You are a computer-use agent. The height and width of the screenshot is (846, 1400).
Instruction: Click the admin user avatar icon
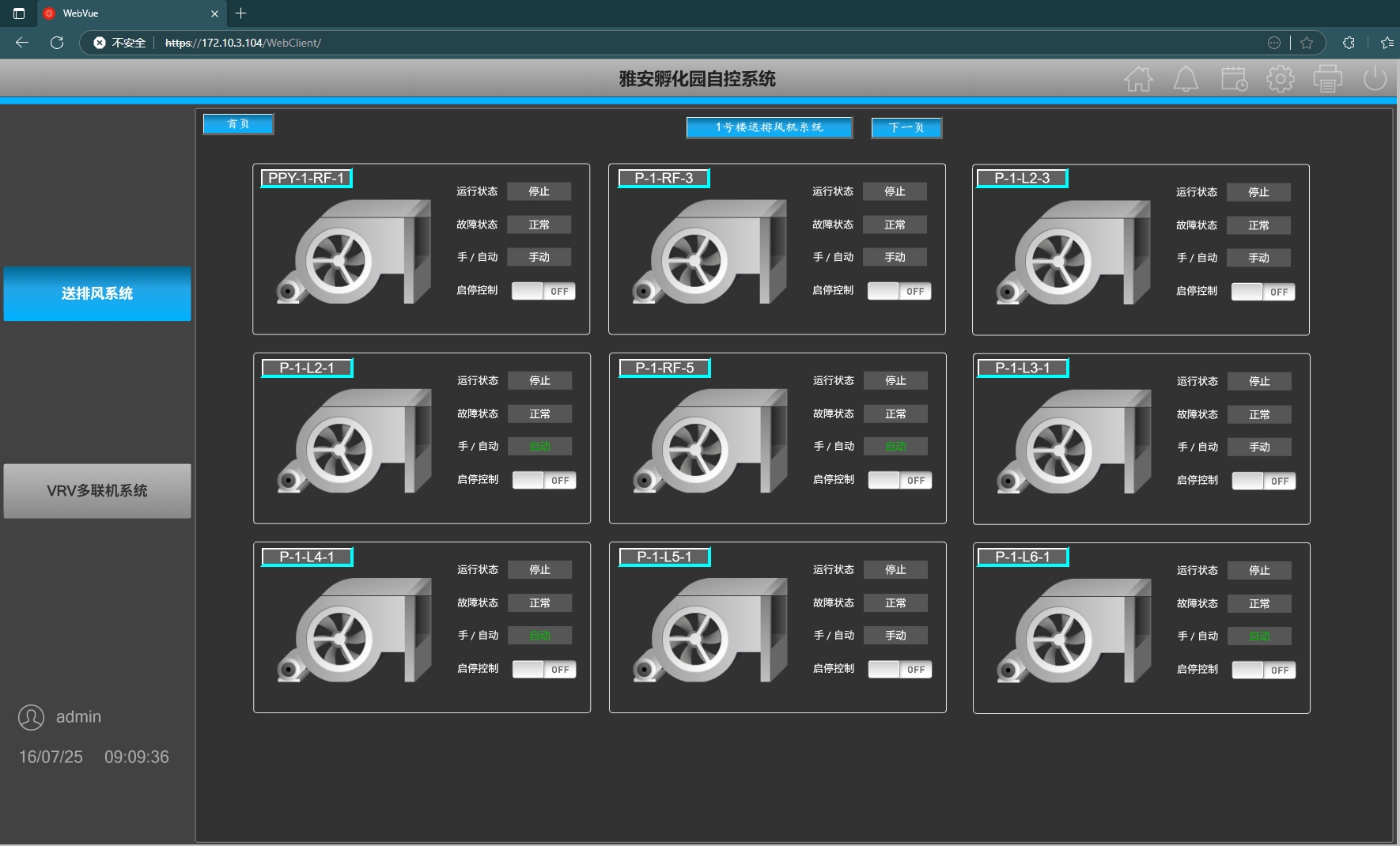(x=31, y=717)
